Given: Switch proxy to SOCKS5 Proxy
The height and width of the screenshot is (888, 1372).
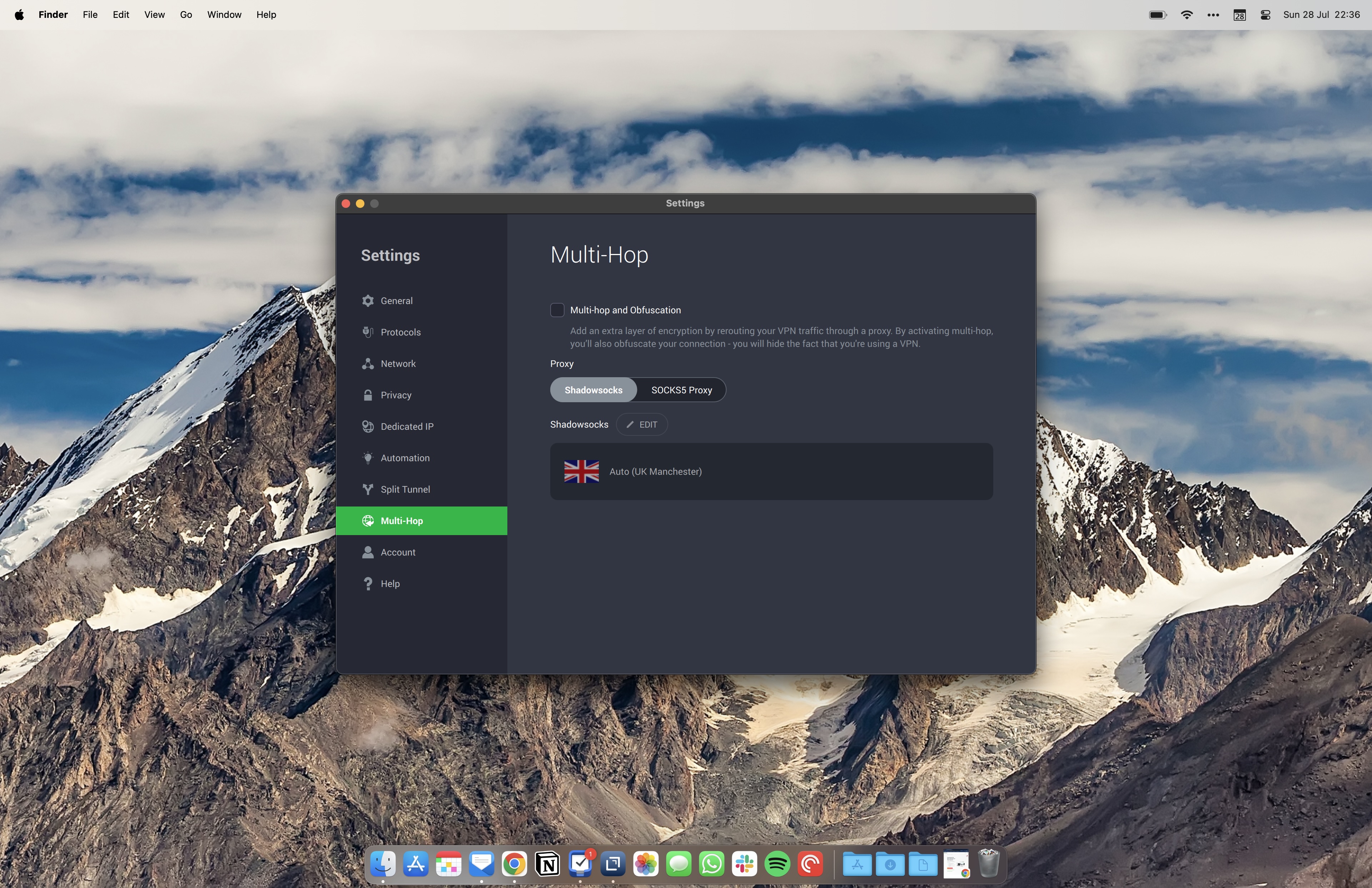Looking at the screenshot, I should coord(681,390).
